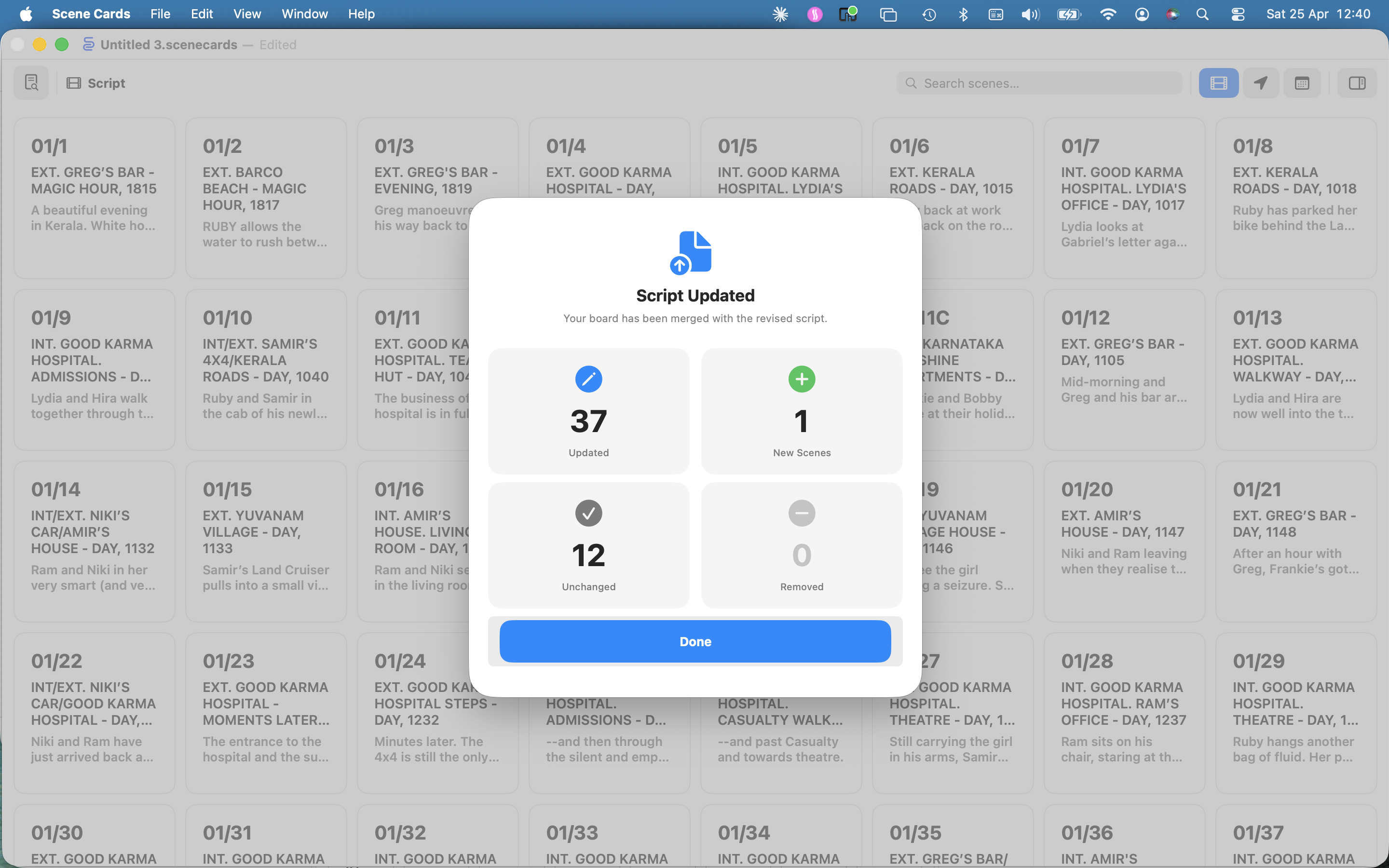Switch to the navigation arrow view icon

1260,83
